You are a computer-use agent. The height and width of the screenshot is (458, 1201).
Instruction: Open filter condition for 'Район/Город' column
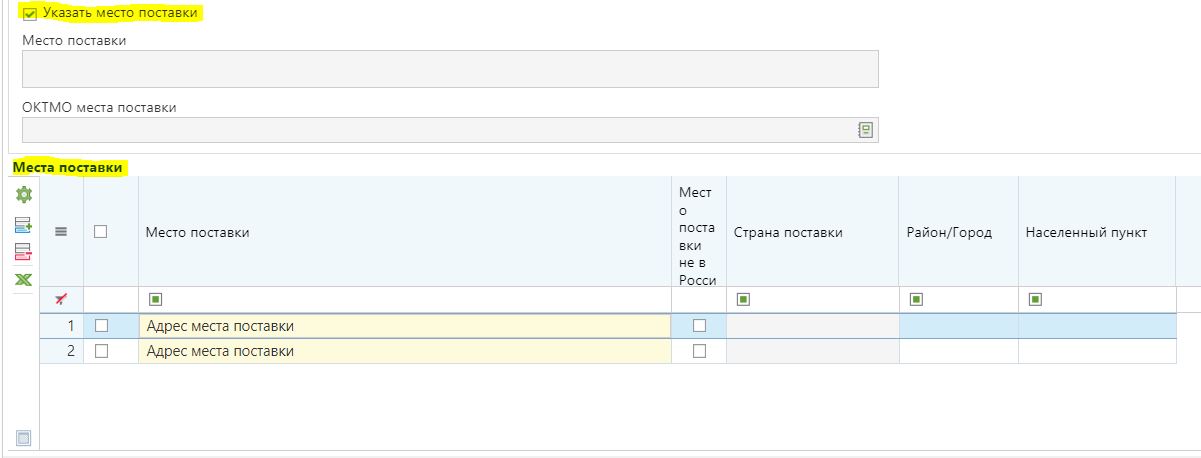click(915, 299)
